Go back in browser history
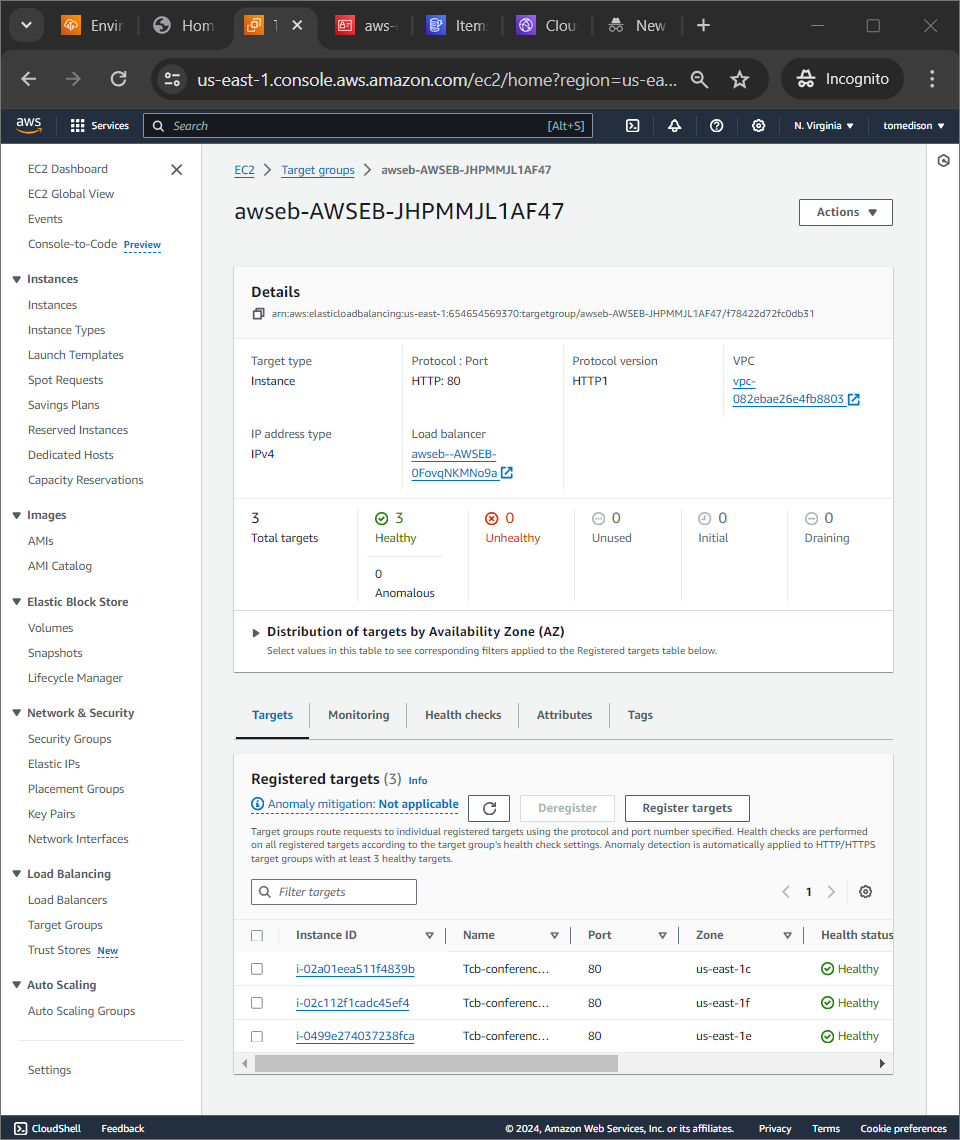This screenshot has height=1140, width=960. click(x=29, y=79)
